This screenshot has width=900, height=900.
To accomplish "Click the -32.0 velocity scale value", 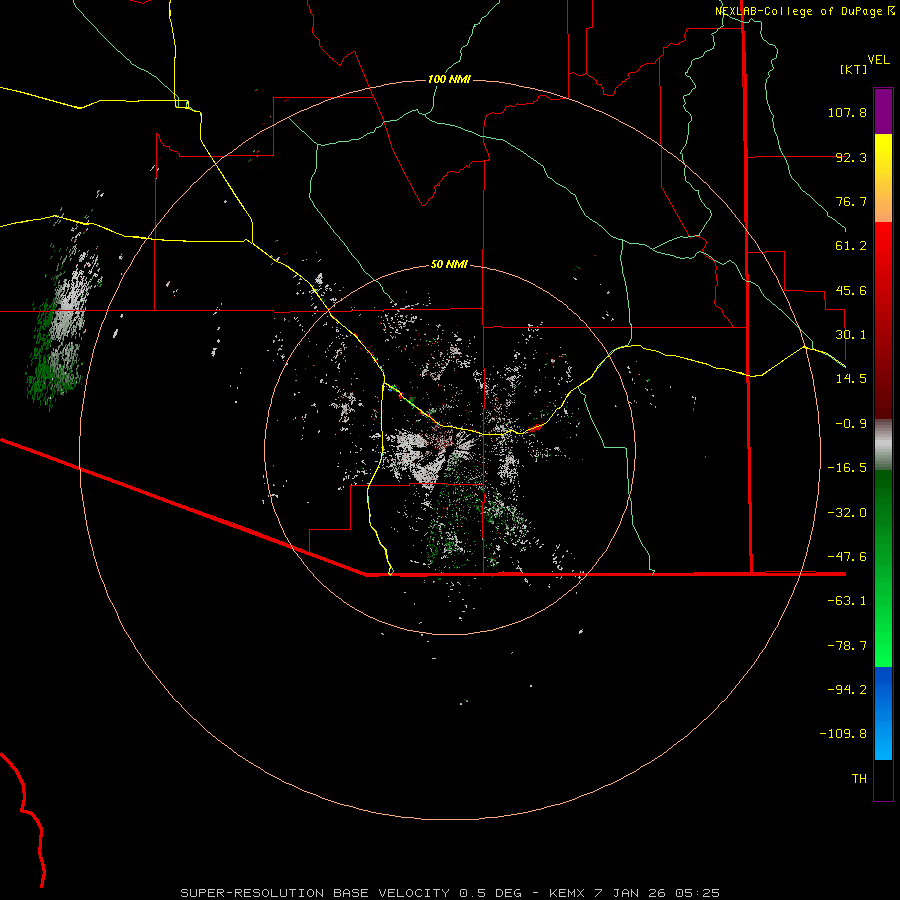I will (847, 513).
